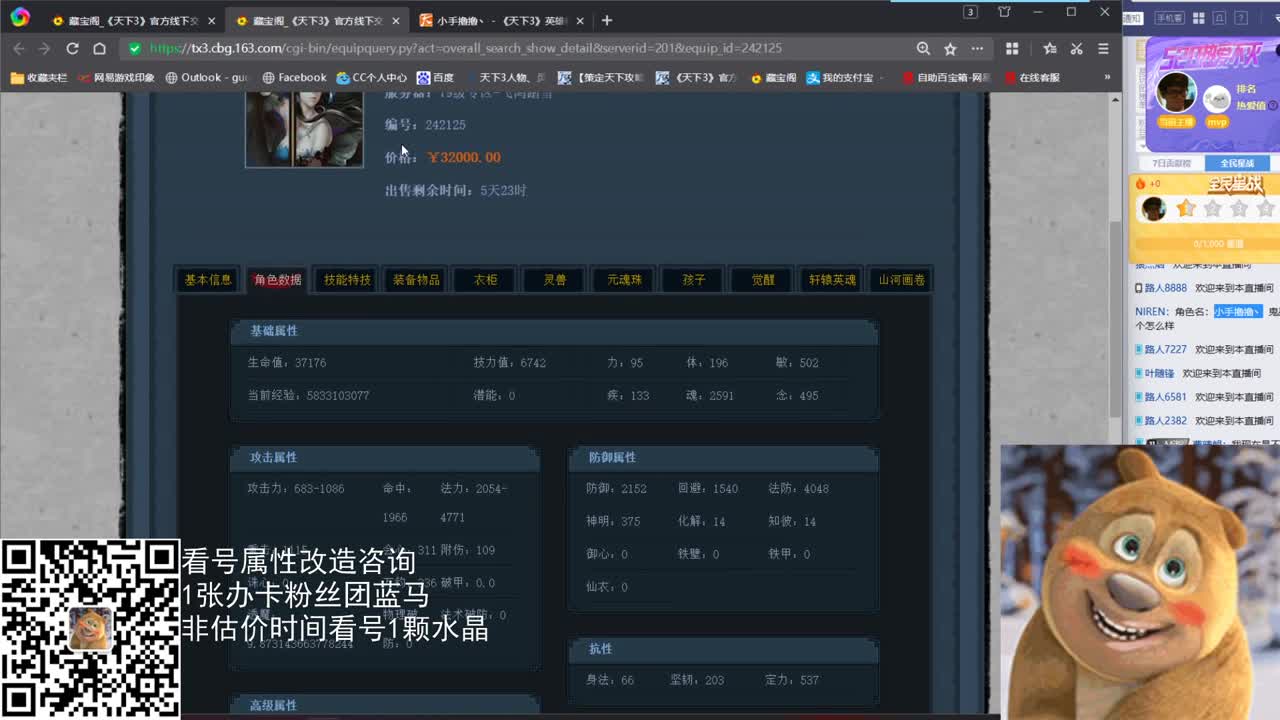Screen dimensions: 1280x720
Task: Open the extensions grid icon in toolbar
Action: coord(1012,48)
